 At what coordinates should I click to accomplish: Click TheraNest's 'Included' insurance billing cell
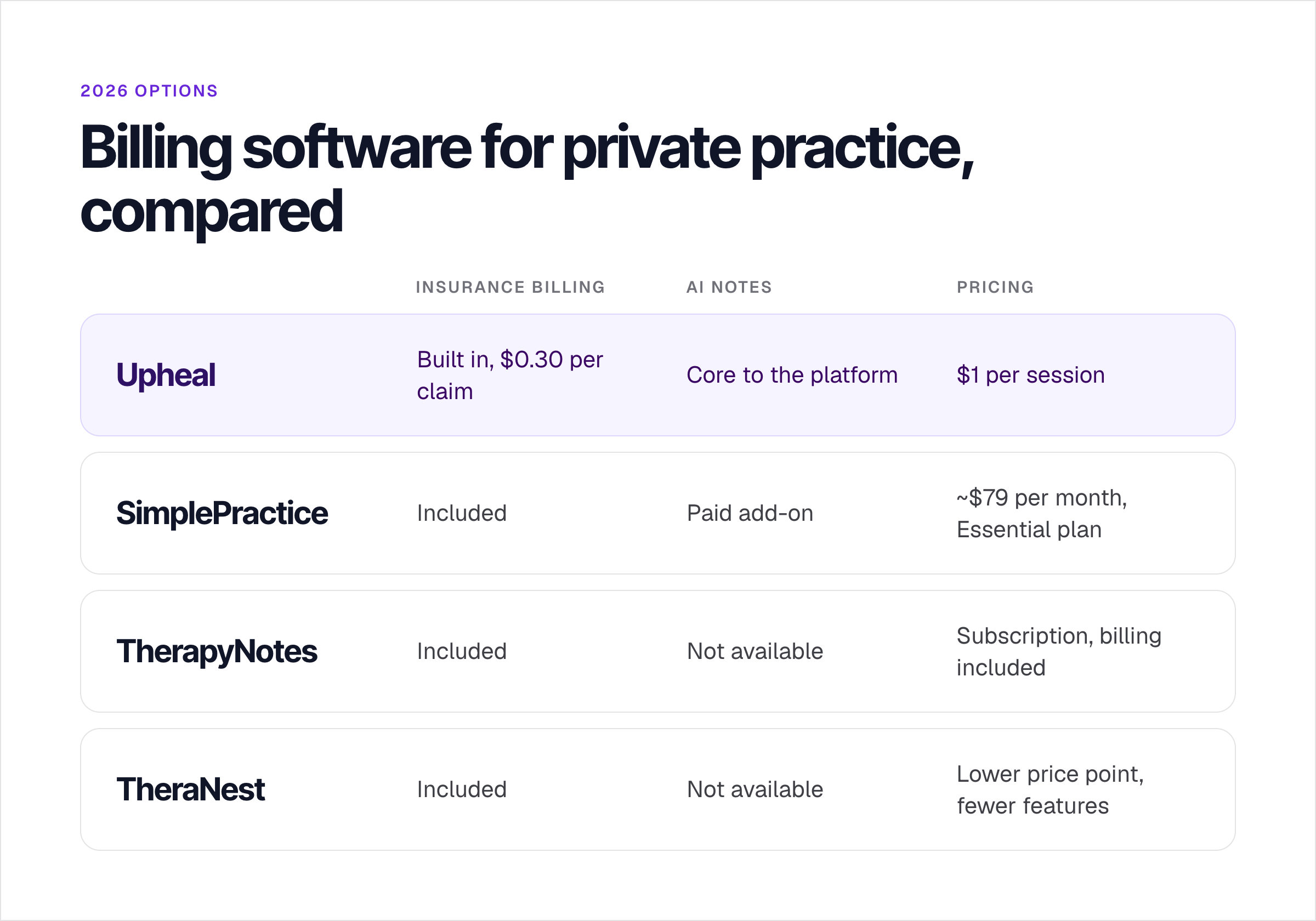[x=461, y=790]
